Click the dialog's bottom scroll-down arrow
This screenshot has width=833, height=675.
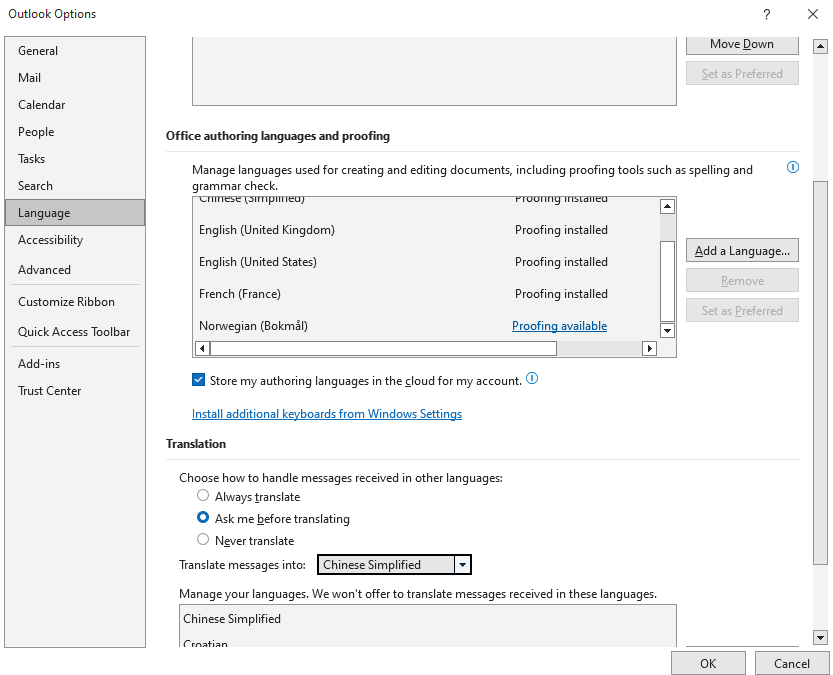pos(820,638)
